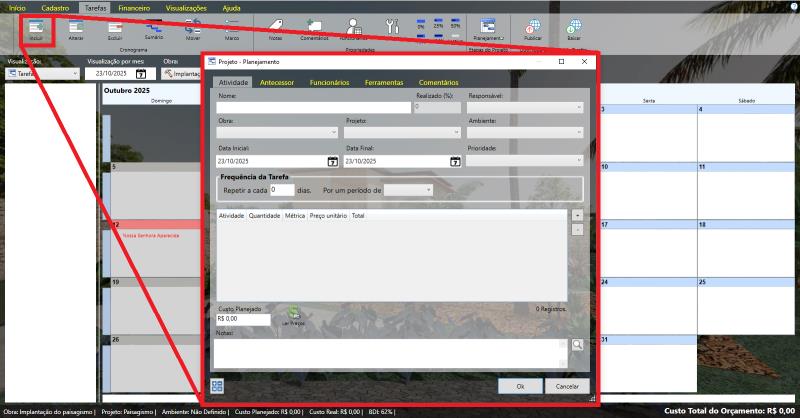Viewport: 800px width, 418px height.
Task: Click the magnifier icon beside Notas
Action: click(578, 345)
